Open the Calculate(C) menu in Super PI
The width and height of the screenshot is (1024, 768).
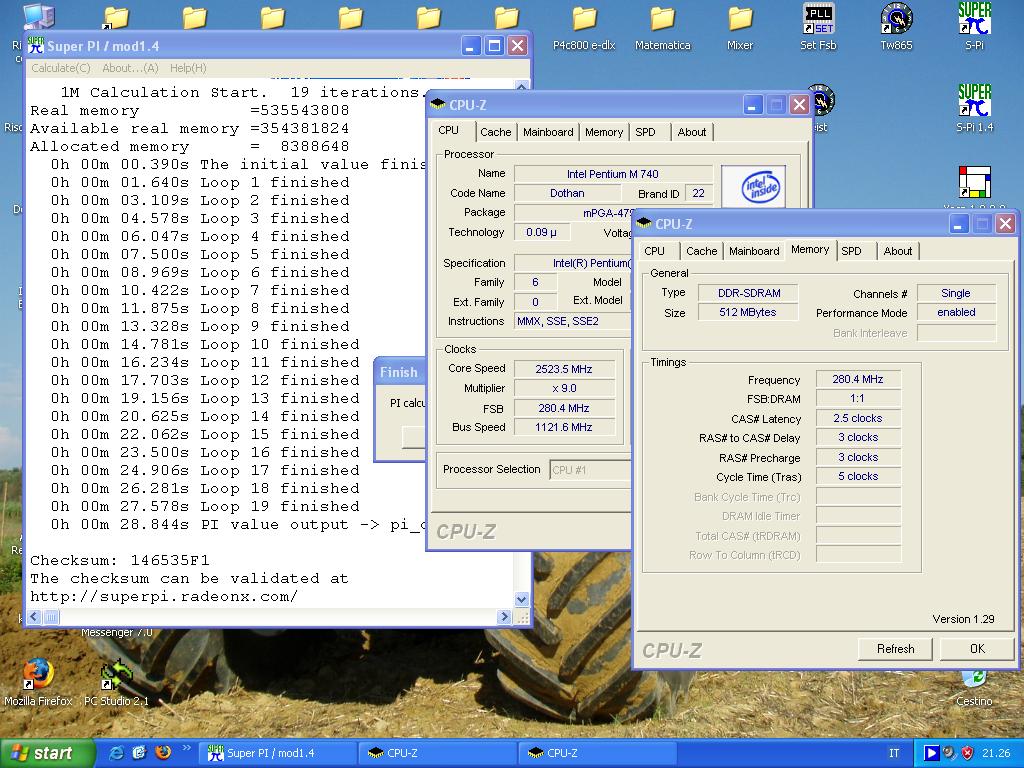tap(61, 68)
